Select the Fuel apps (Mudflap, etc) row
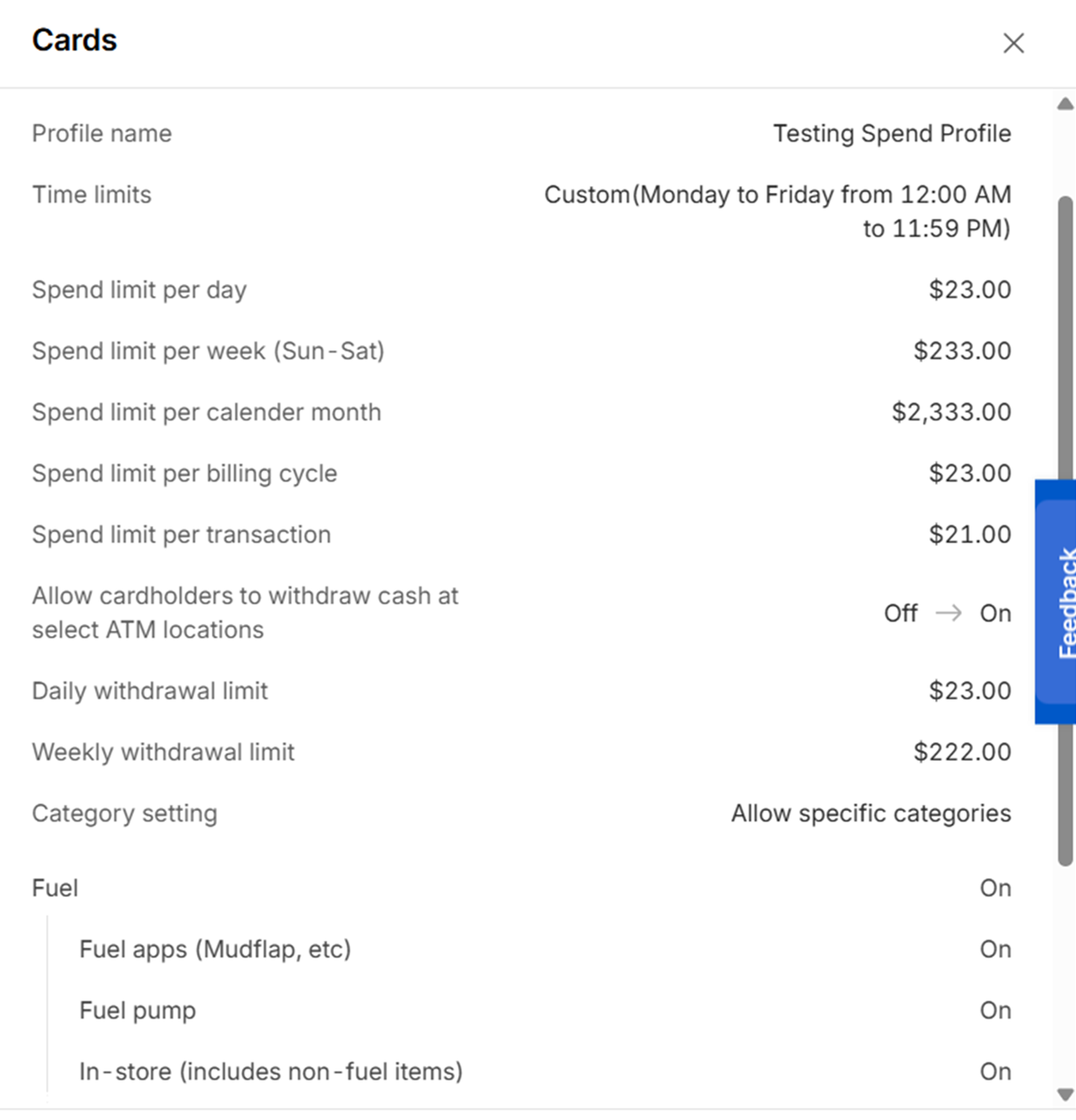1076x1120 pixels. point(215,949)
